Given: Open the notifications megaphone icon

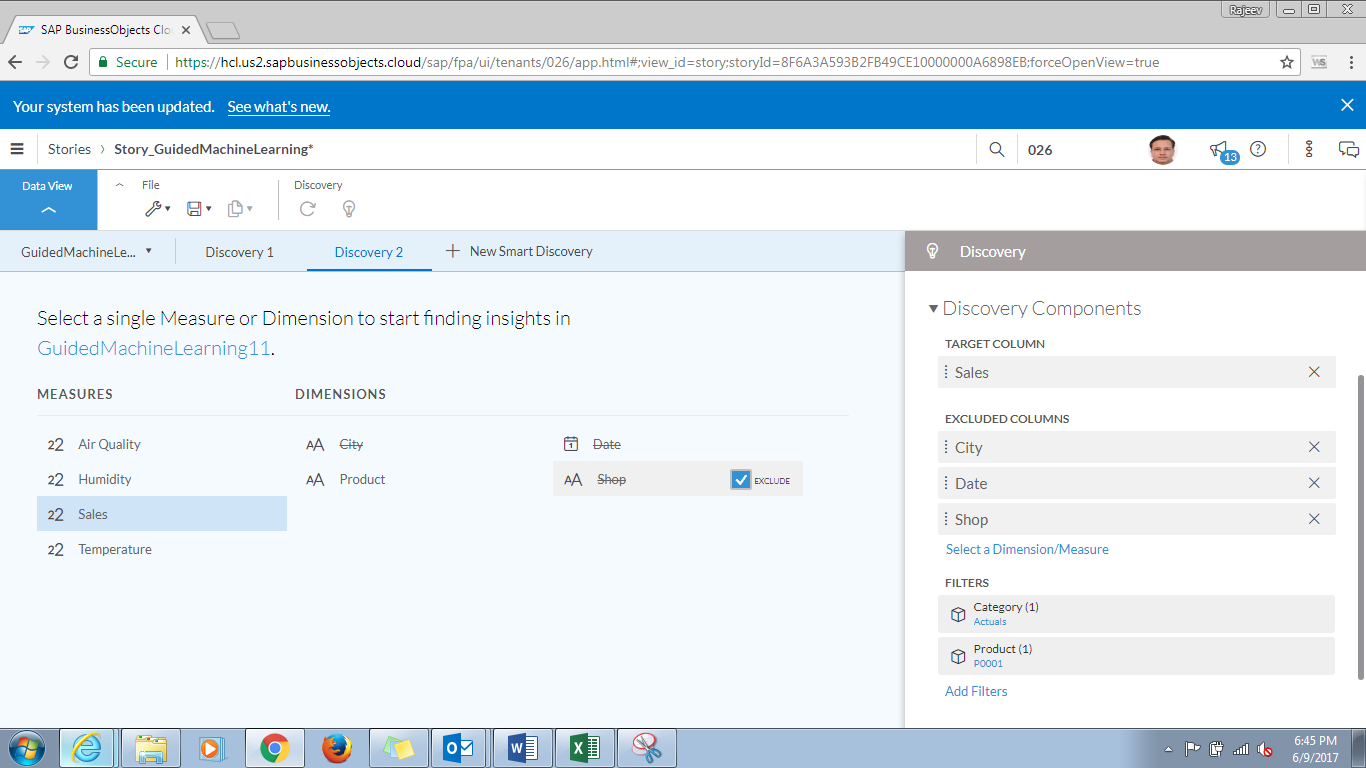Looking at the screenshot, I should tap(1219, 150).
